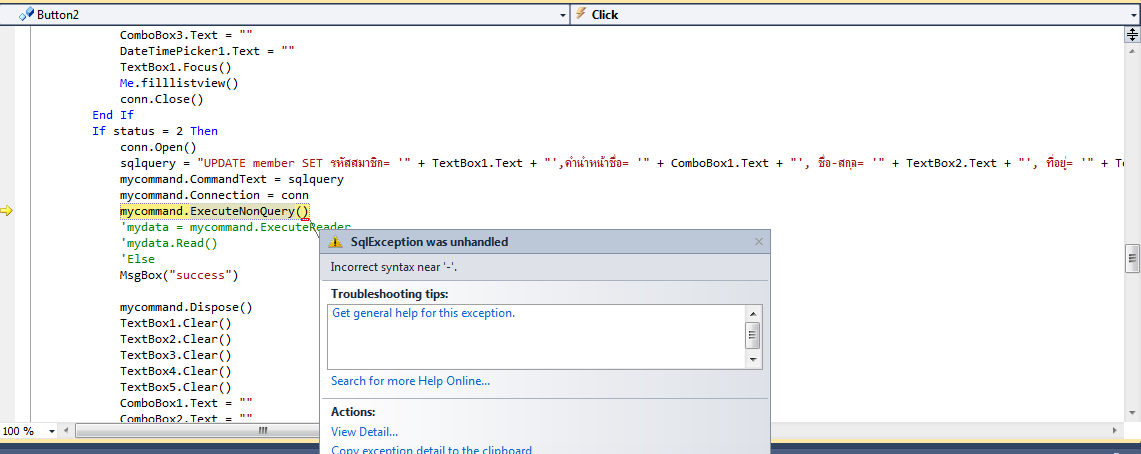Open 'Get general help for this exception' link
Screen dimensions: 1141x454
click(x=423, y=313)
